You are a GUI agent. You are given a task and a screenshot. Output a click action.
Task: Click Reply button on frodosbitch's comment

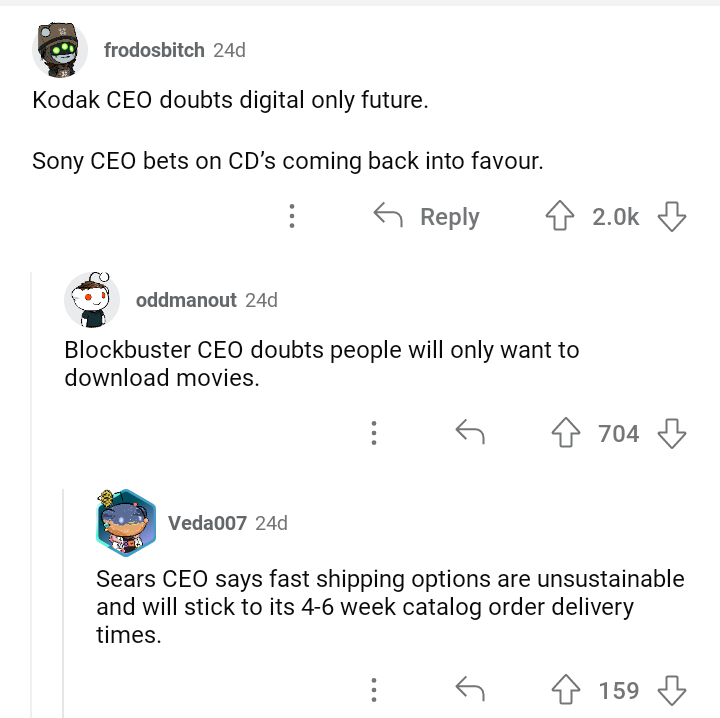pyautogui.click(x=427, y=217)
